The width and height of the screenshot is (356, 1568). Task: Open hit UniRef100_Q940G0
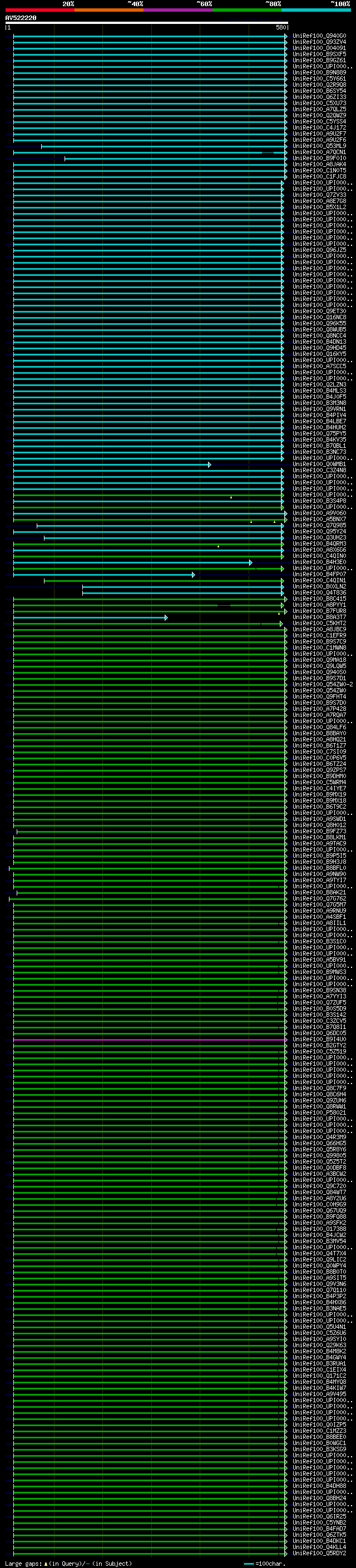tap(319, 37)
